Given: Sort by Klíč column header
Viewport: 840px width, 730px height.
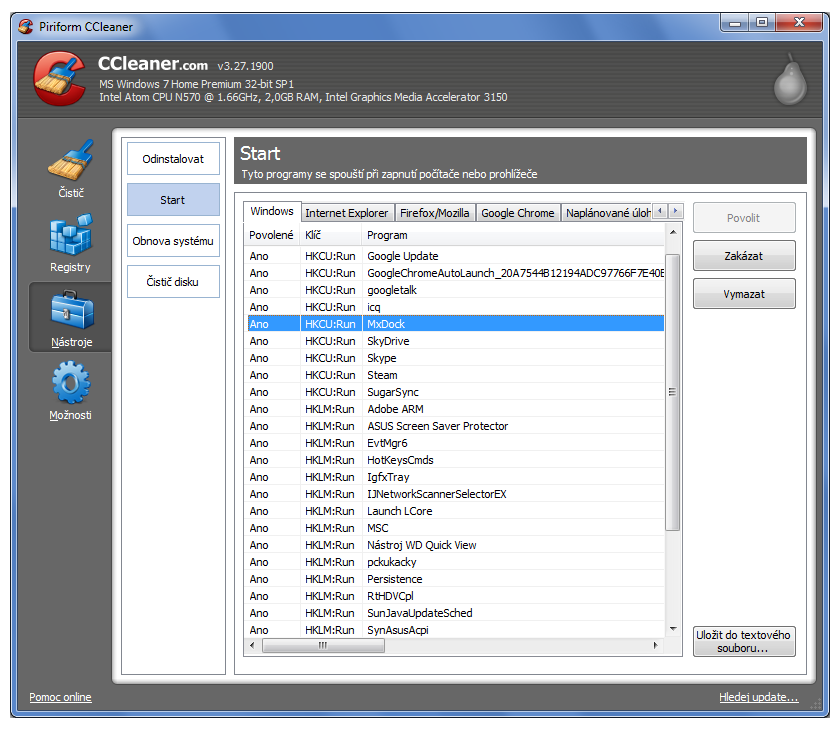Looking at the screenshot, I should coord(331,235).
